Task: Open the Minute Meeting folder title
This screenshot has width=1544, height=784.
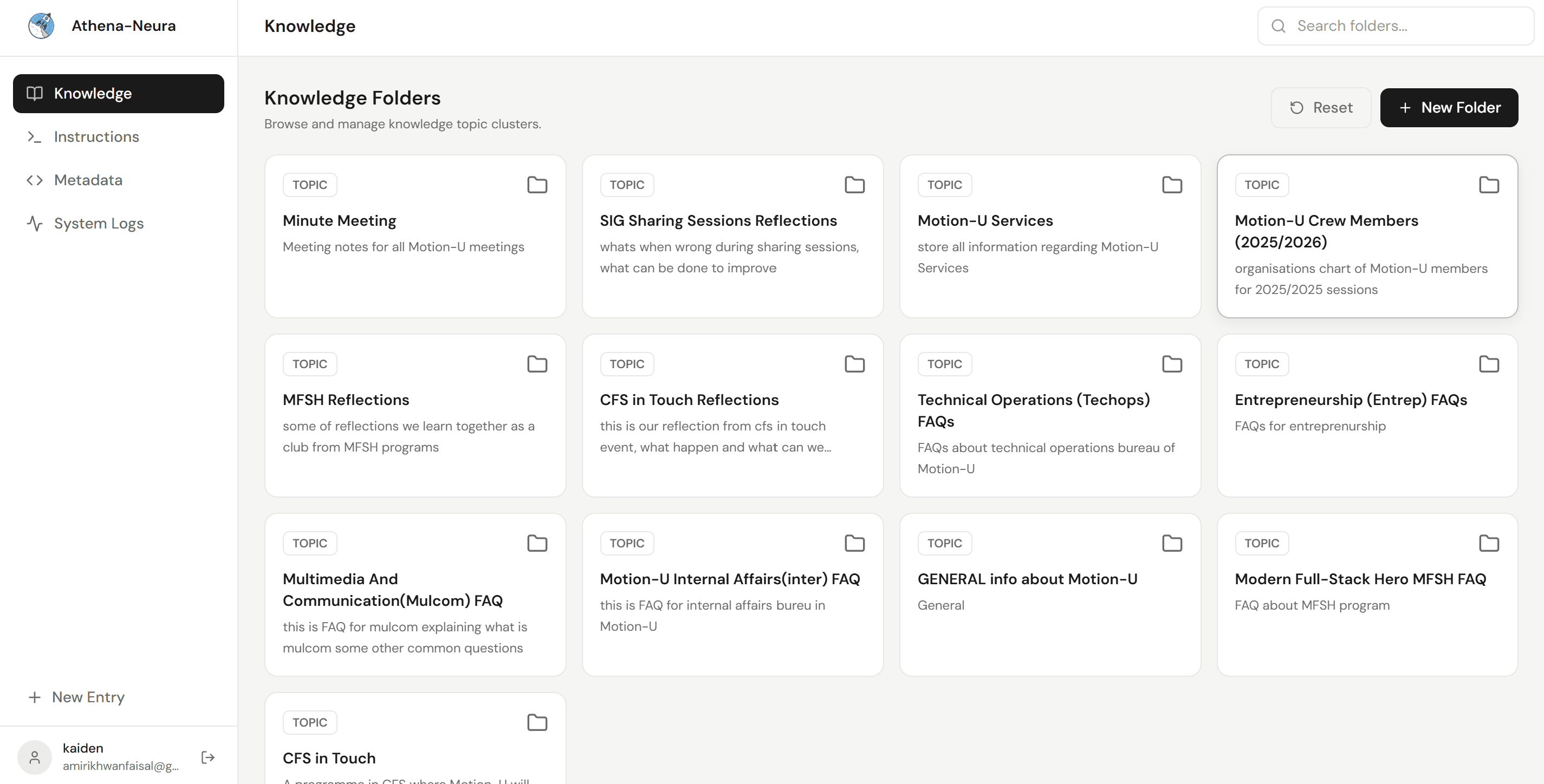Action: [339, 220]
